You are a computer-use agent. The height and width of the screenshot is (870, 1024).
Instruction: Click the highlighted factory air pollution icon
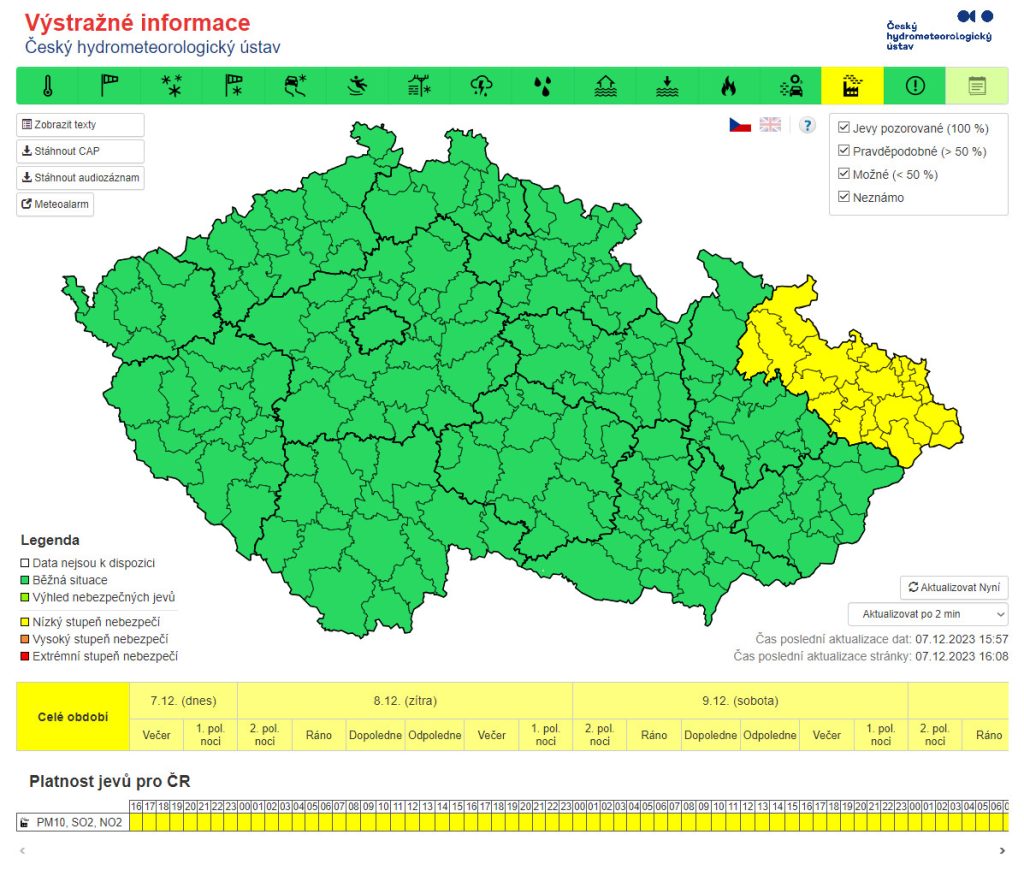[852, 86]
